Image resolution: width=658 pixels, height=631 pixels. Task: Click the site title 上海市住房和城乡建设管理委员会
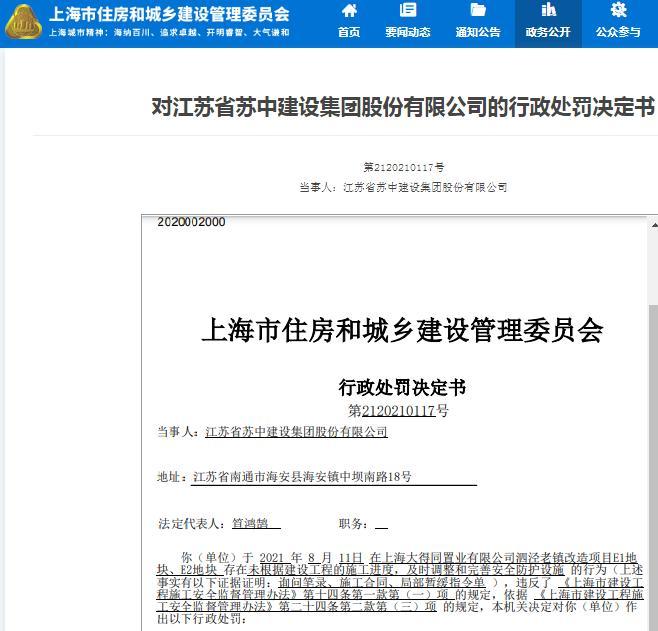coord(170,14)
